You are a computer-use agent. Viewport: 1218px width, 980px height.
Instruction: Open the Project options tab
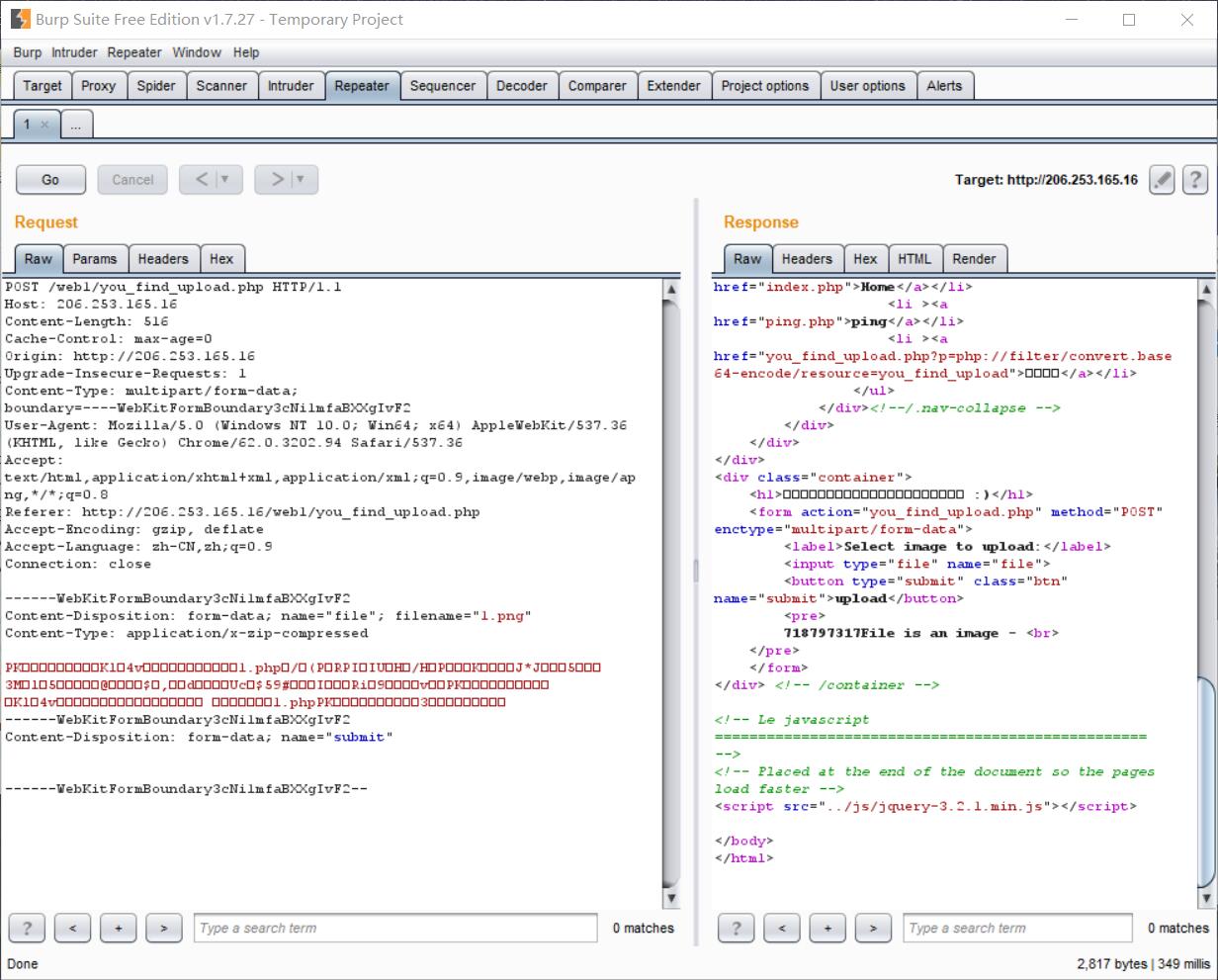click(x=765, y=86)
